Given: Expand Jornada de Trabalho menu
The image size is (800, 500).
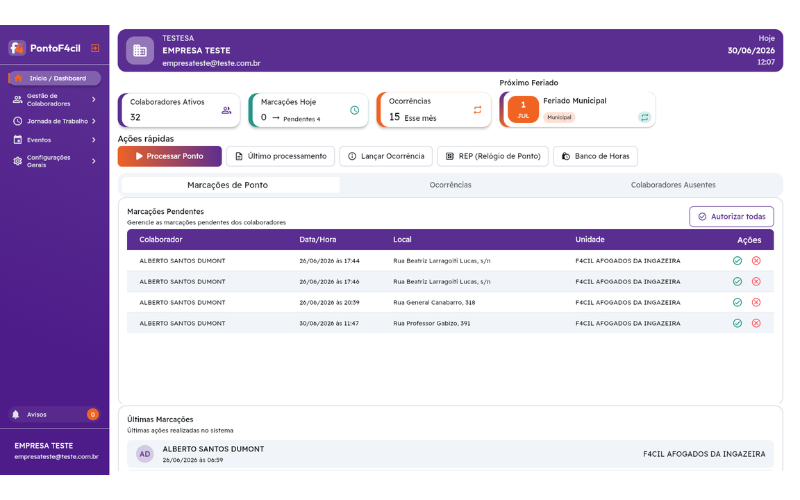Looking at the screenshot, I should [55, 121].
